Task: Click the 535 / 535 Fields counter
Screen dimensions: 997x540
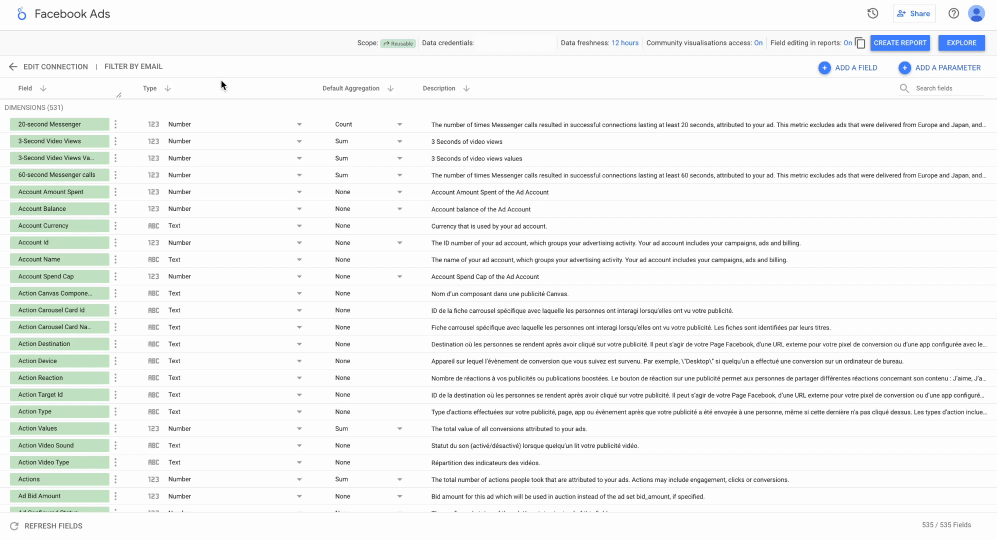Action: (946, 525)
